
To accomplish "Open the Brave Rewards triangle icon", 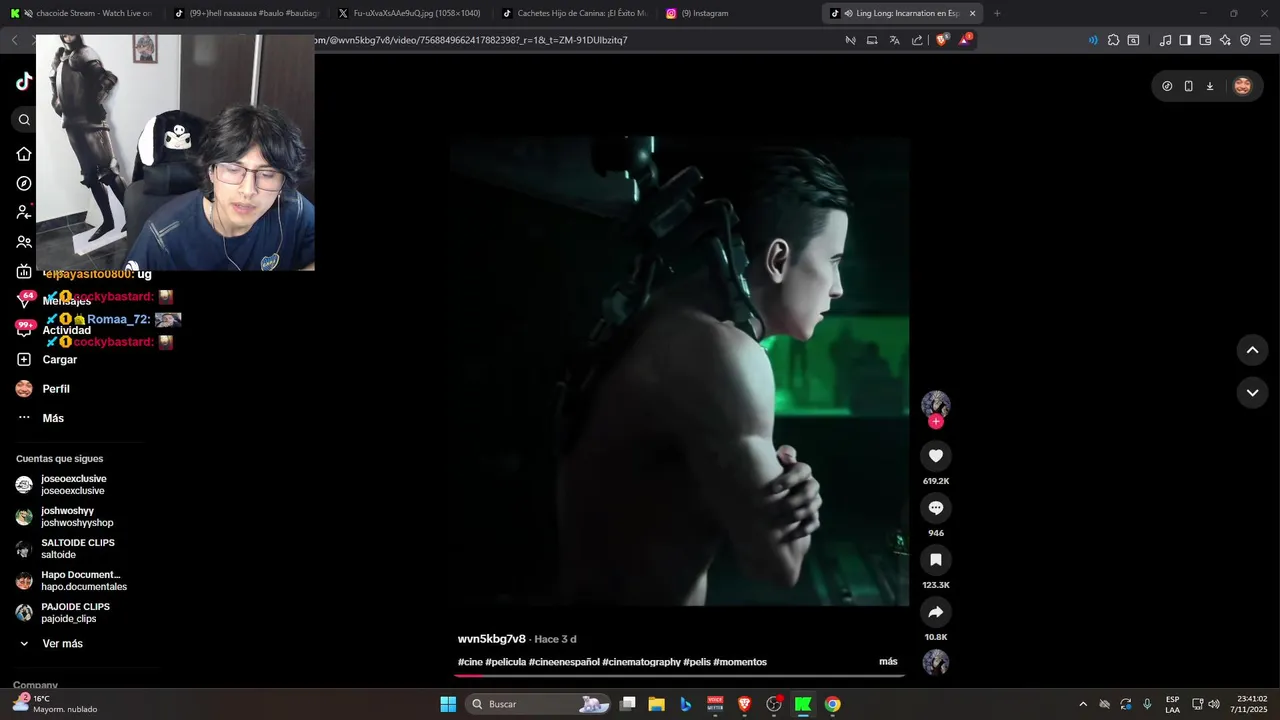I will tap(965, 40).
